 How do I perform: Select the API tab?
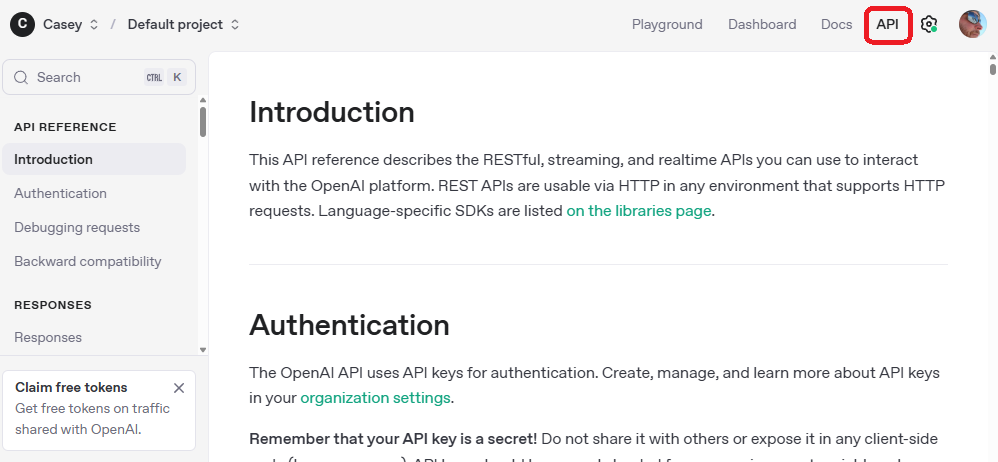887,24
